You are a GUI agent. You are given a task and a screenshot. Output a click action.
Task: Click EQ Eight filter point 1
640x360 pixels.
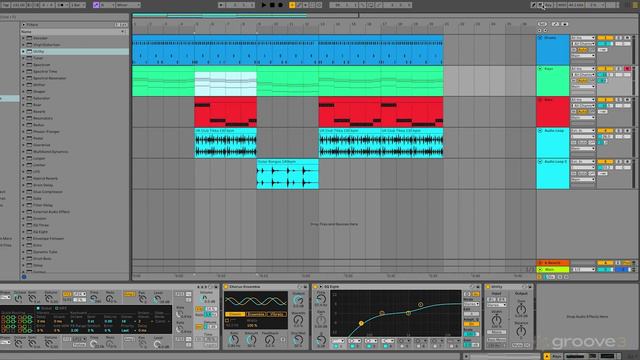click(x=361, y=323)
